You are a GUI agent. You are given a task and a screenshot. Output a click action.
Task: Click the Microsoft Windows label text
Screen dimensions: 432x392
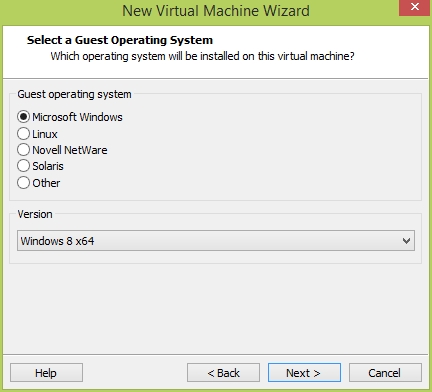(77, 117)
